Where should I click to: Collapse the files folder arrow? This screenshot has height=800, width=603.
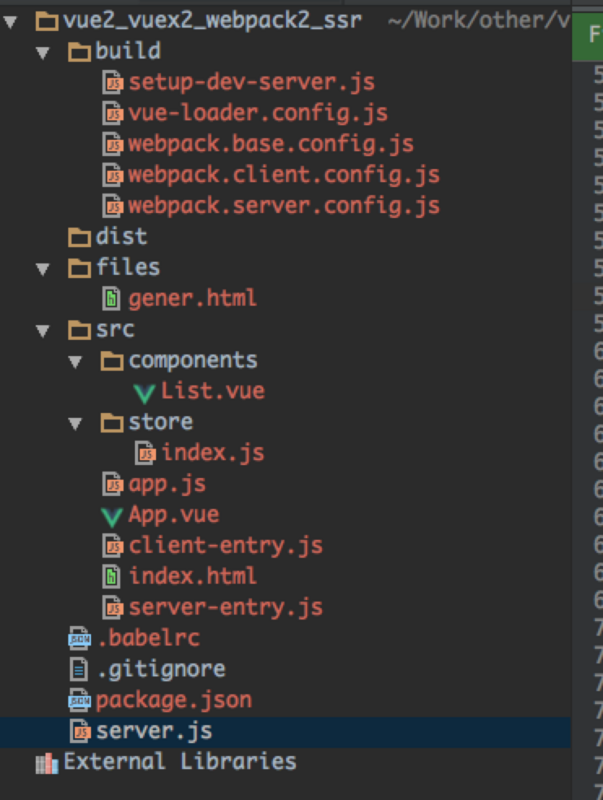tap(43, 269)
